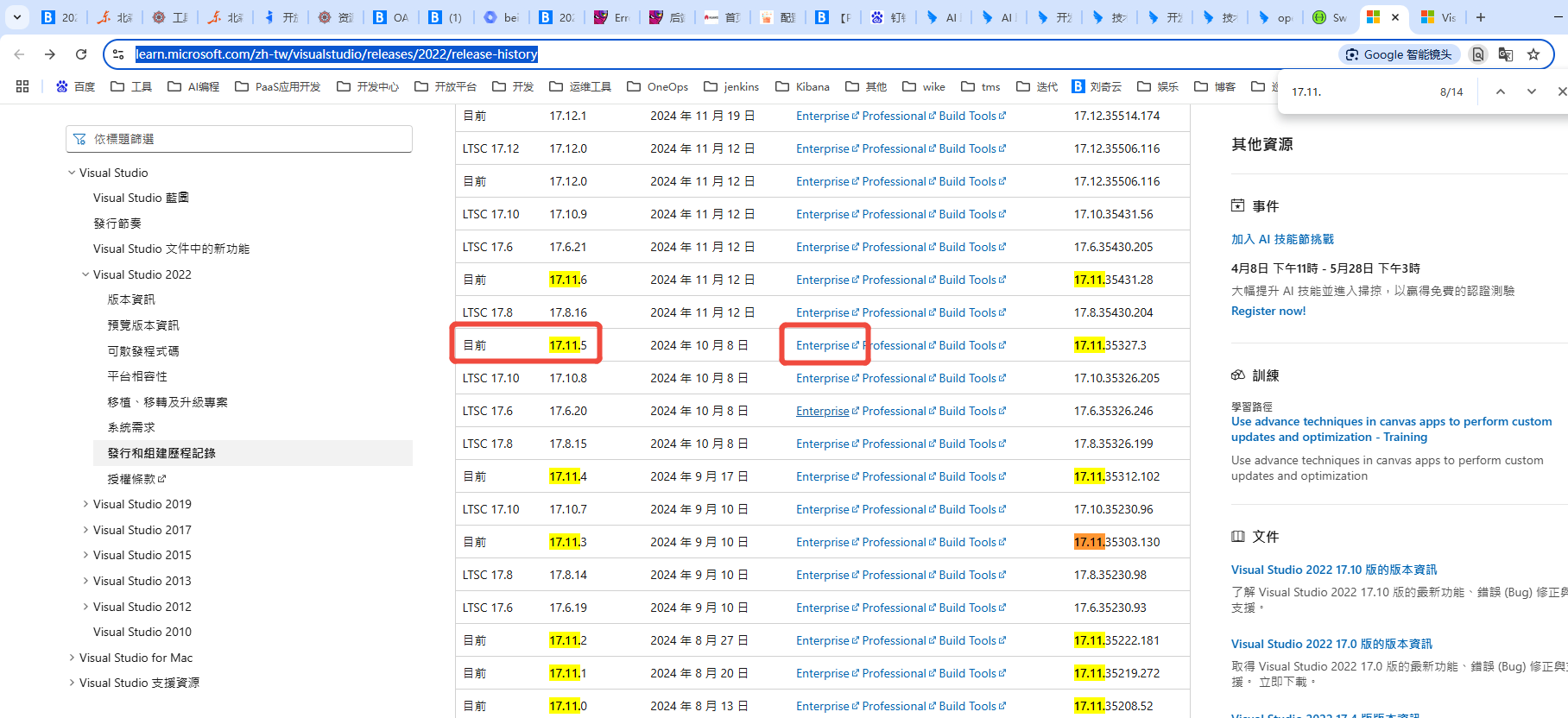Click the 依標題篩選 filter field

click(239, 139)
